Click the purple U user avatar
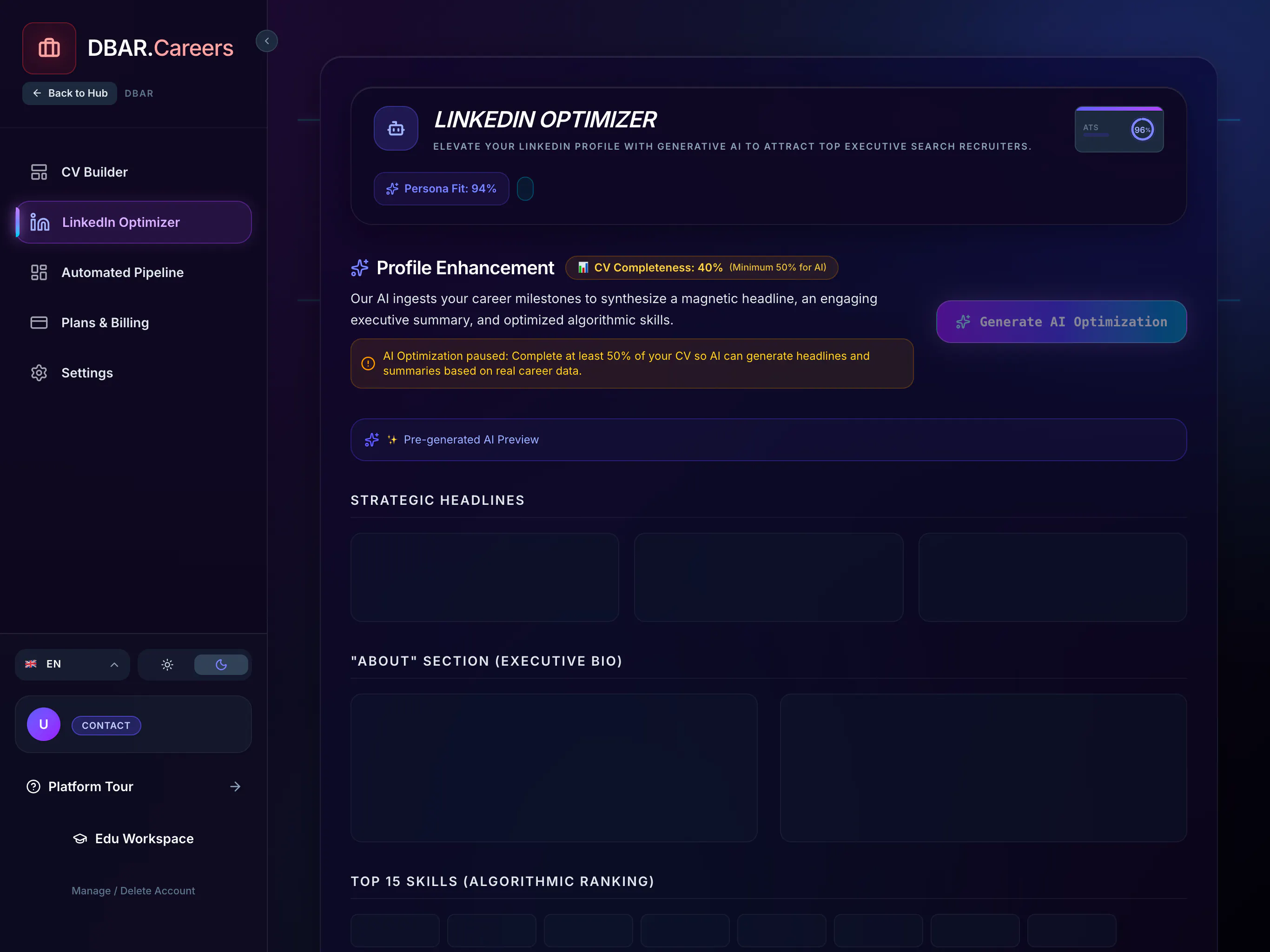 click(44, 724)
